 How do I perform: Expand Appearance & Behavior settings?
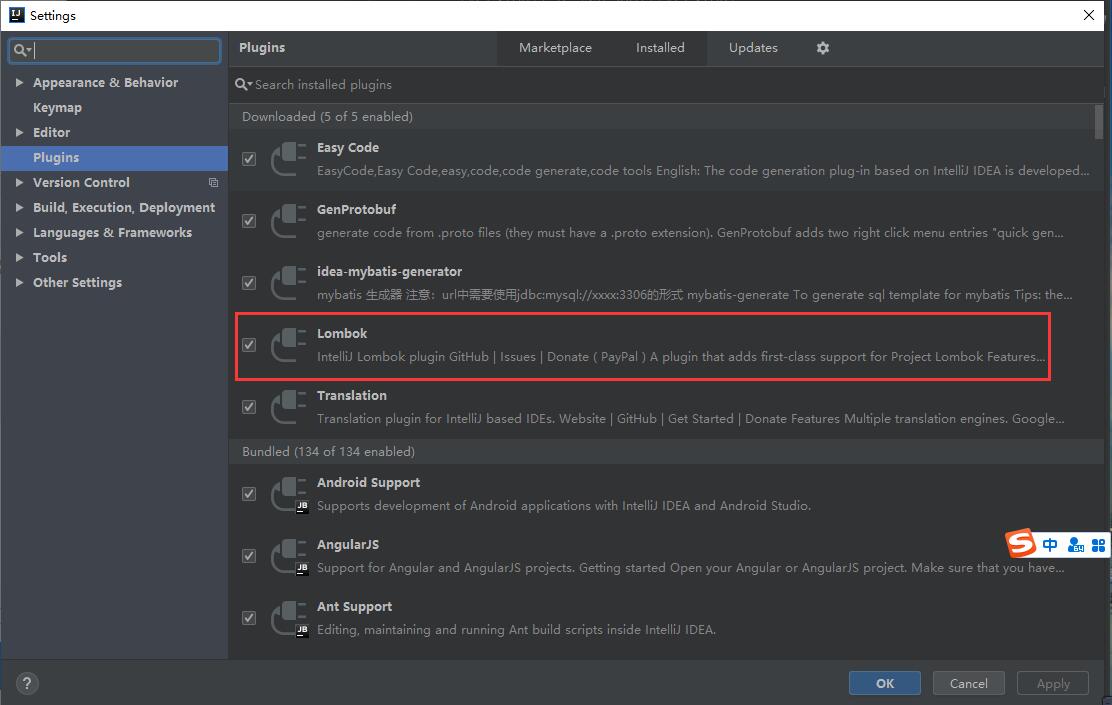[x=19, y=83]
